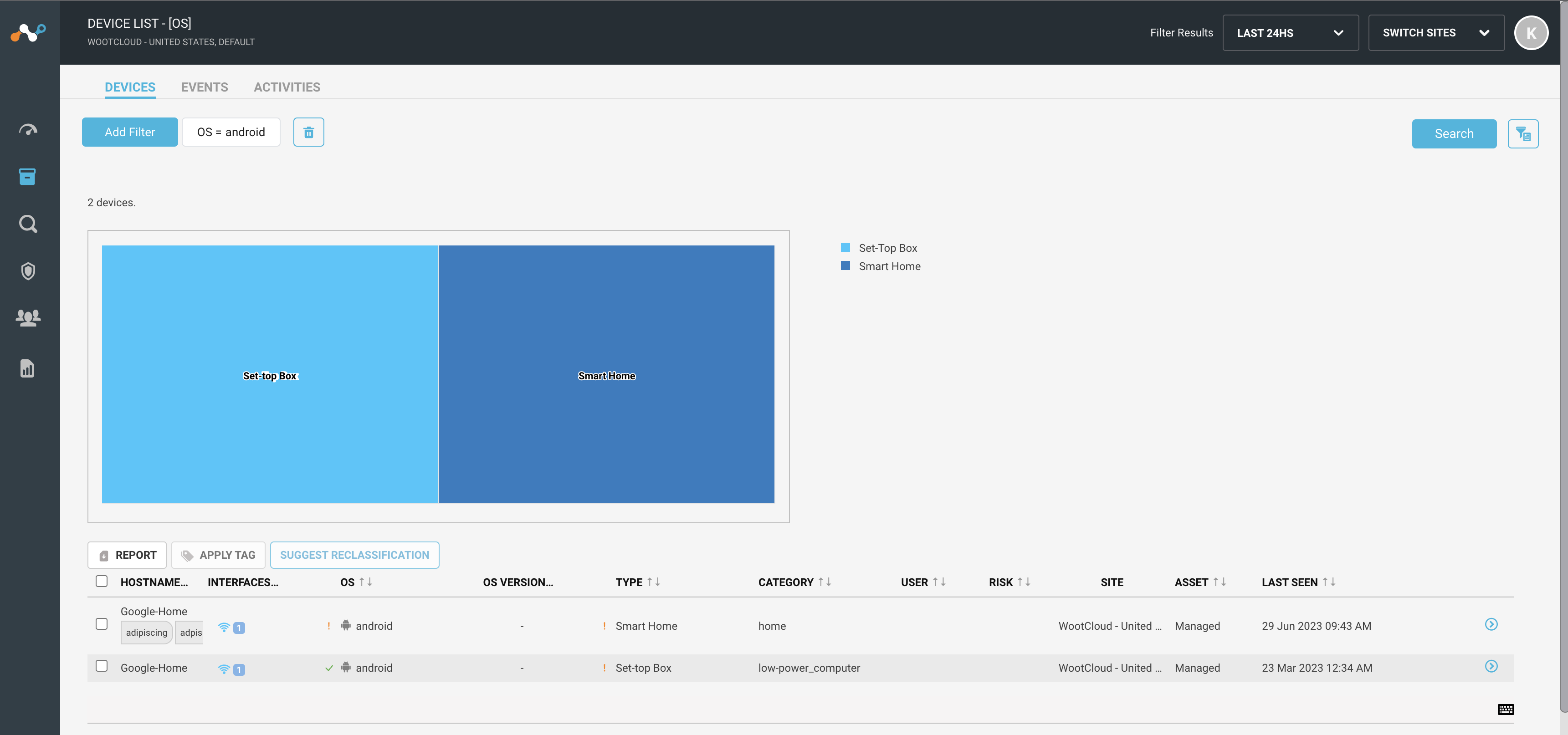The width and height of the screenshot is (1568, 735).
Task: Delete the OS filter using the trash icon
Action: pos(308,132)
